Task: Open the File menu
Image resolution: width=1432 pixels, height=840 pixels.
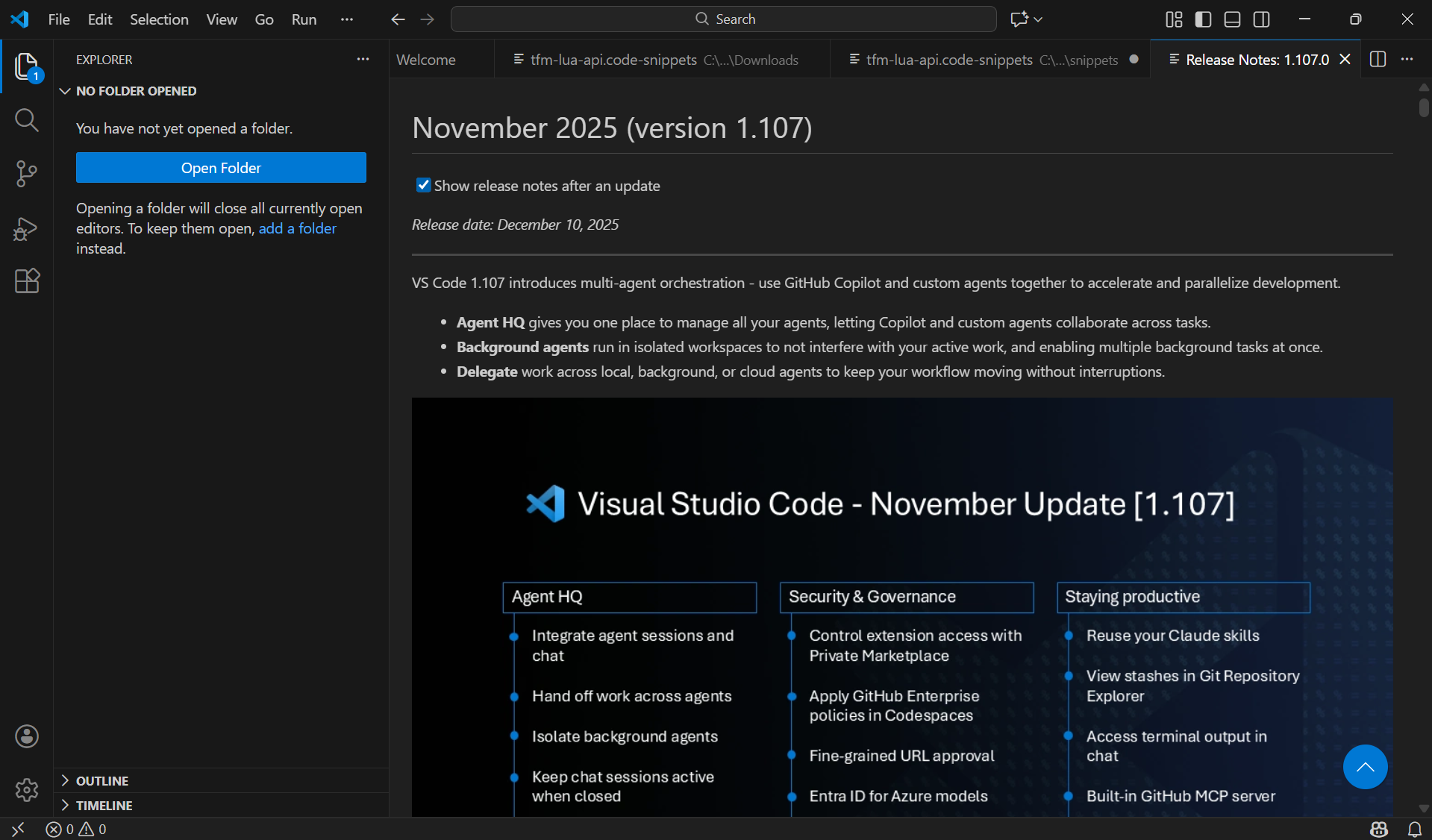Action: click(59, 19)
